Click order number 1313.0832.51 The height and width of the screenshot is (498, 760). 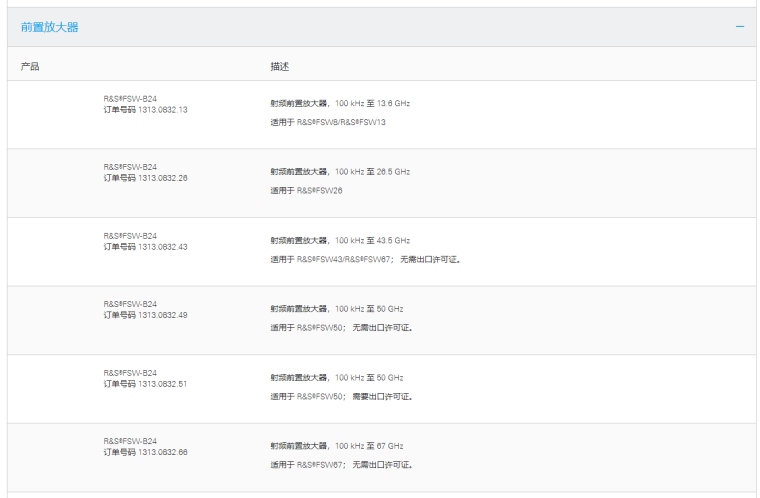(x=145, y=384)
